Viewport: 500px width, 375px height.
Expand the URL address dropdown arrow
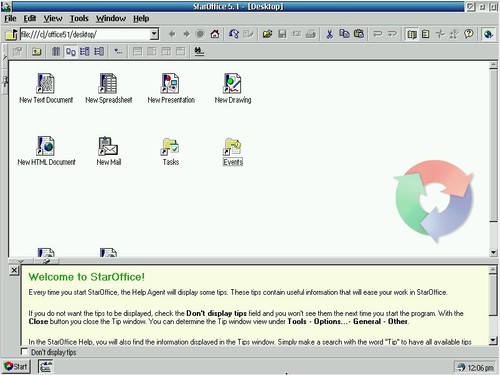coord(154,34)
